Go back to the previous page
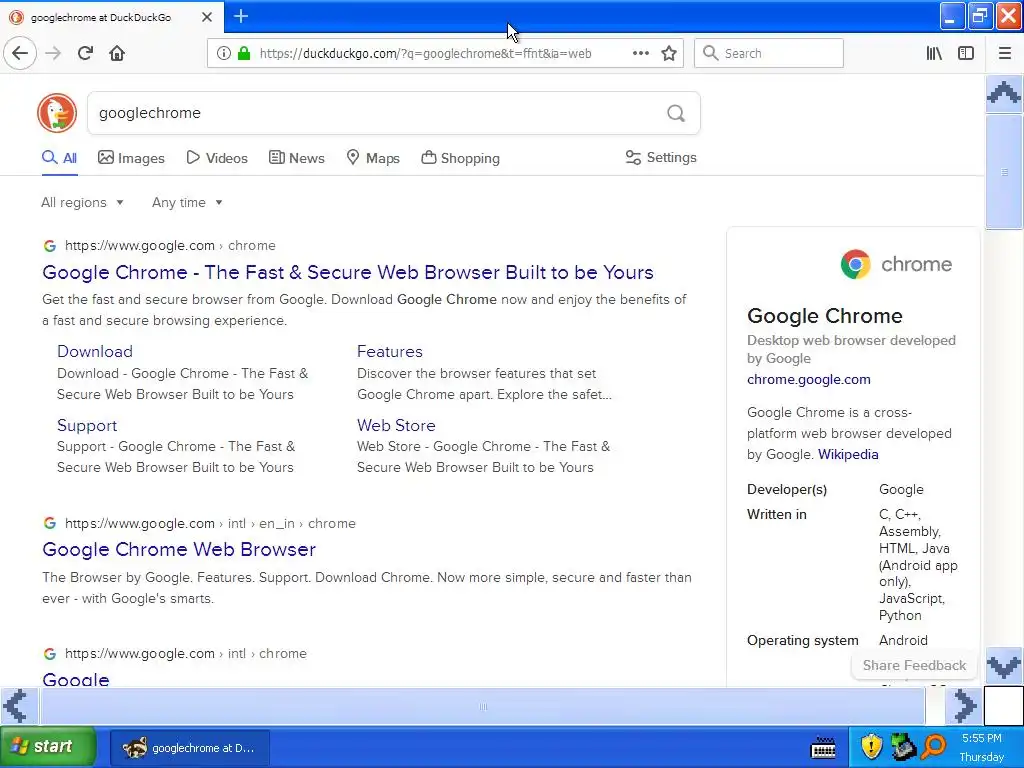 point(20,53)
